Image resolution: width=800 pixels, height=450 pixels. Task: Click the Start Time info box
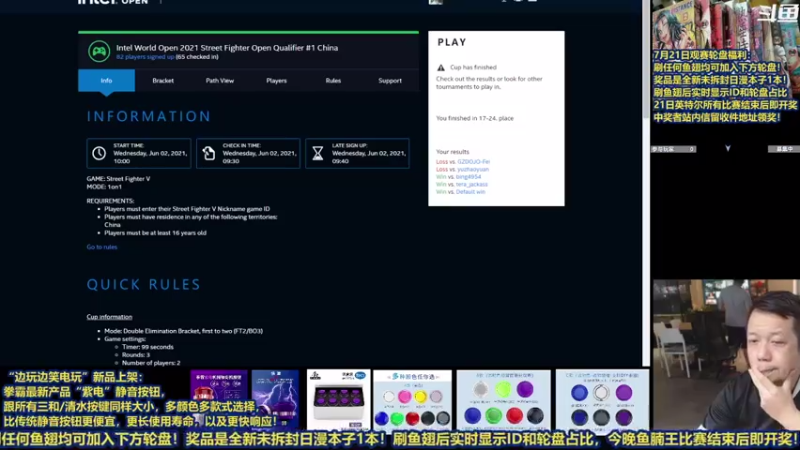tap(139, 153)
